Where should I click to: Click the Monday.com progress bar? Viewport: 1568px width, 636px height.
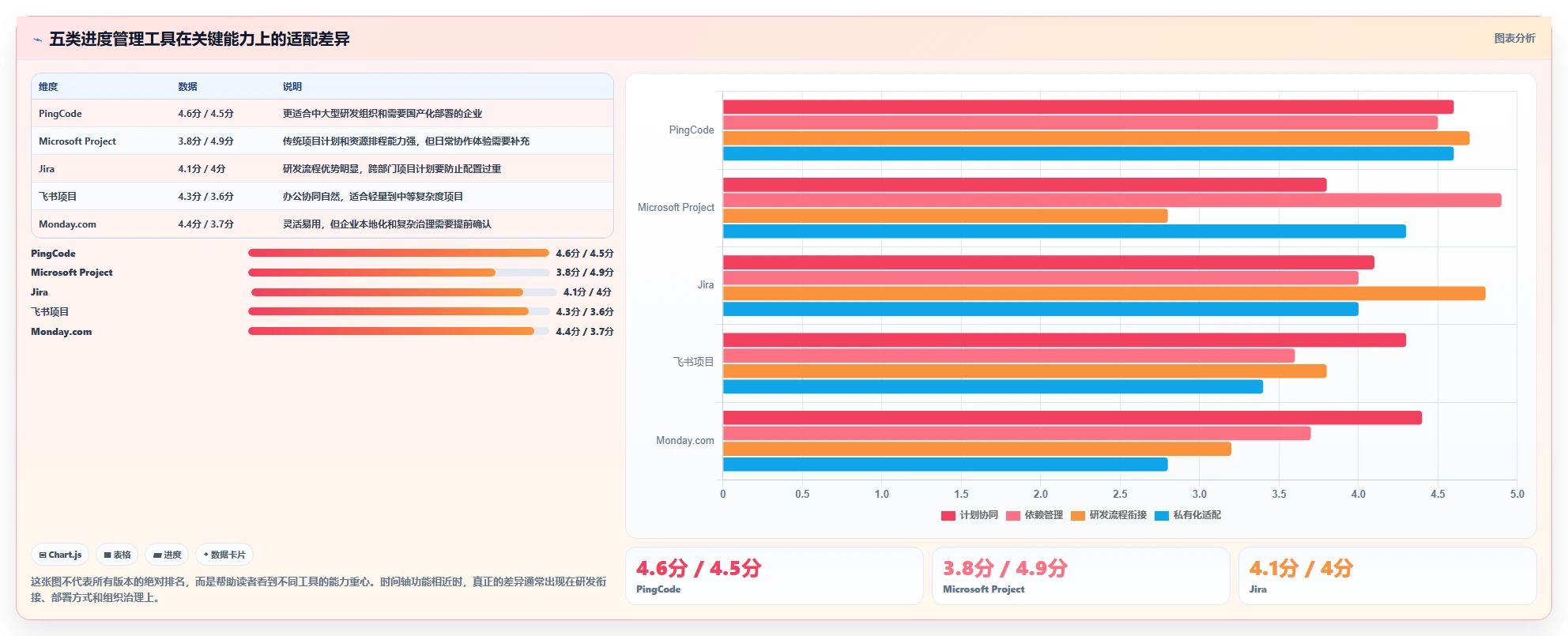pyautogui.click(x=398, y=331)
